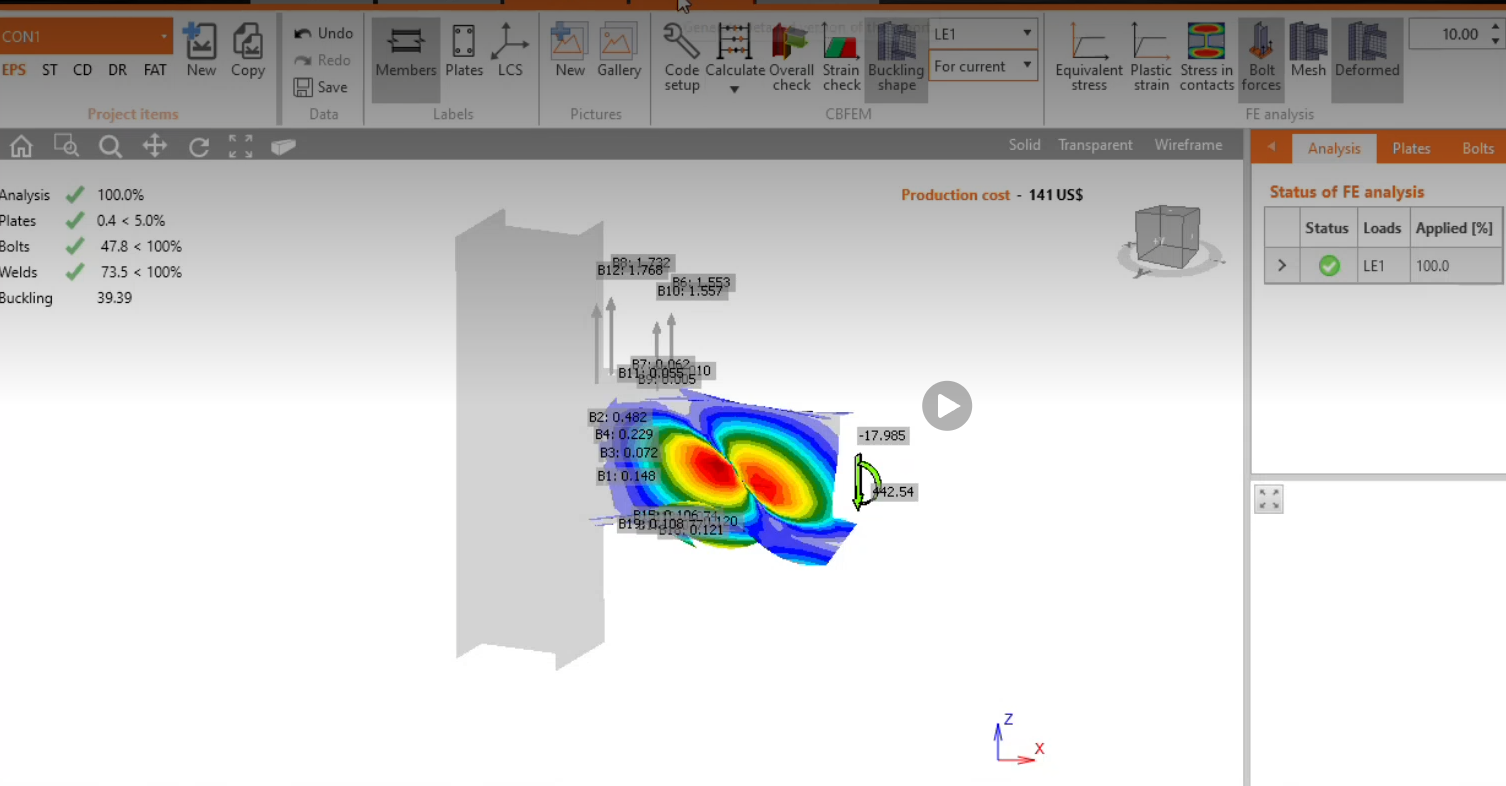1506x786 pixels.
Task: Click the green status check for LE1
Action: click(1328, 266)
